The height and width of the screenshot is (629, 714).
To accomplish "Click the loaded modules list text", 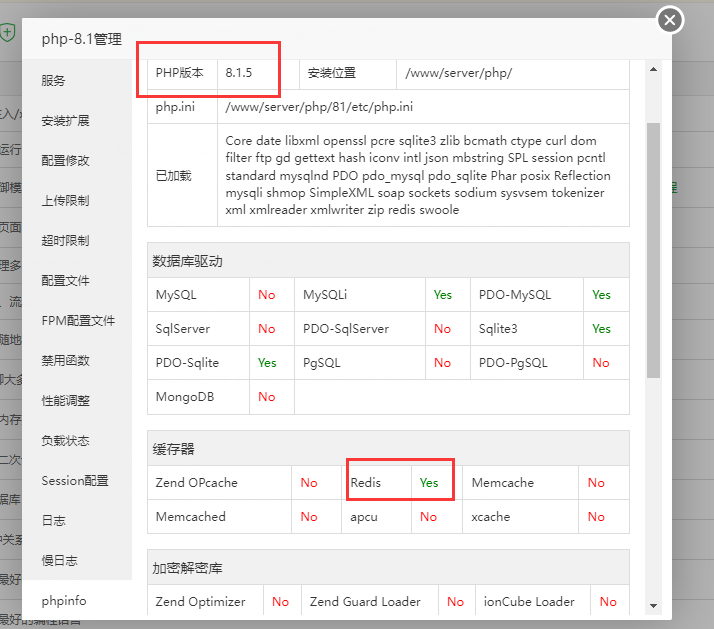I will pyautogui.click(x=418, y=175).
